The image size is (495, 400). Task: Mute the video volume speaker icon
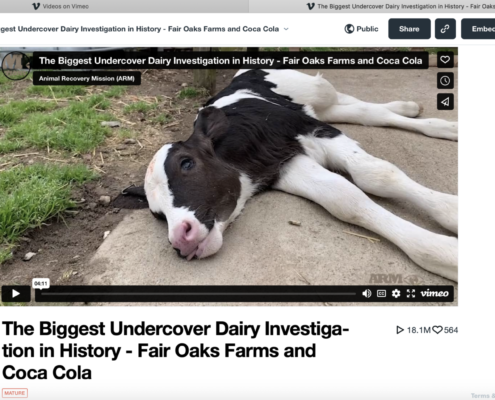[x=367, y=293]
